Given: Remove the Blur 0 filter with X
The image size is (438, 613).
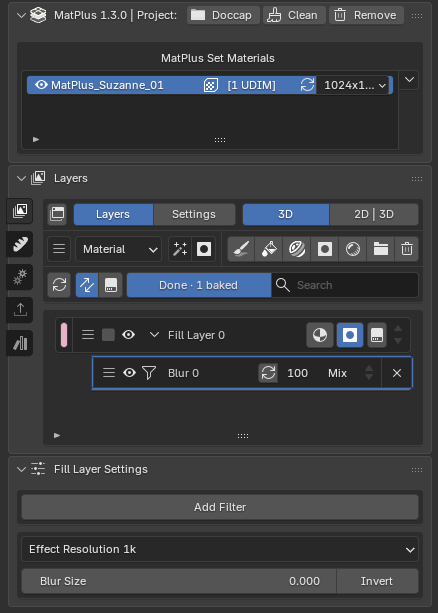Looking at the screenshot, I should point(397,373).
